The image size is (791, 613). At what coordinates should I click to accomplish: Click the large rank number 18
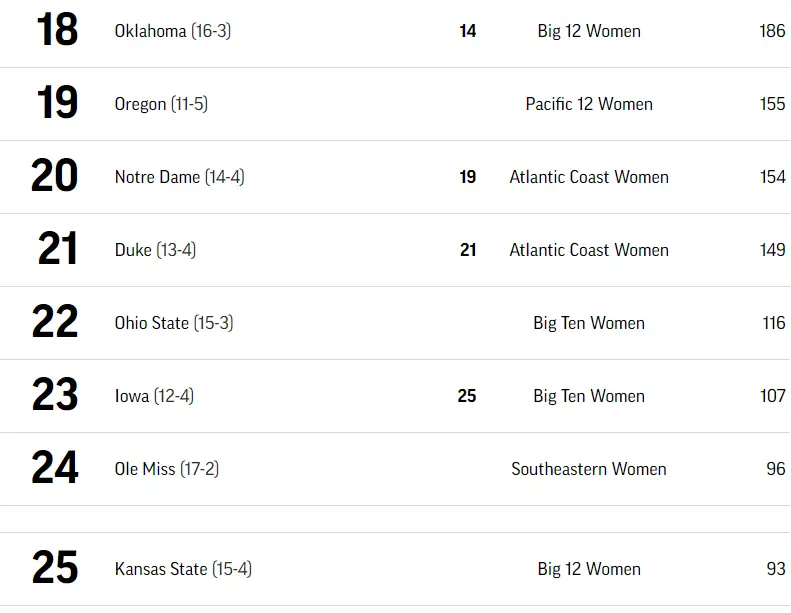[57, 31]
